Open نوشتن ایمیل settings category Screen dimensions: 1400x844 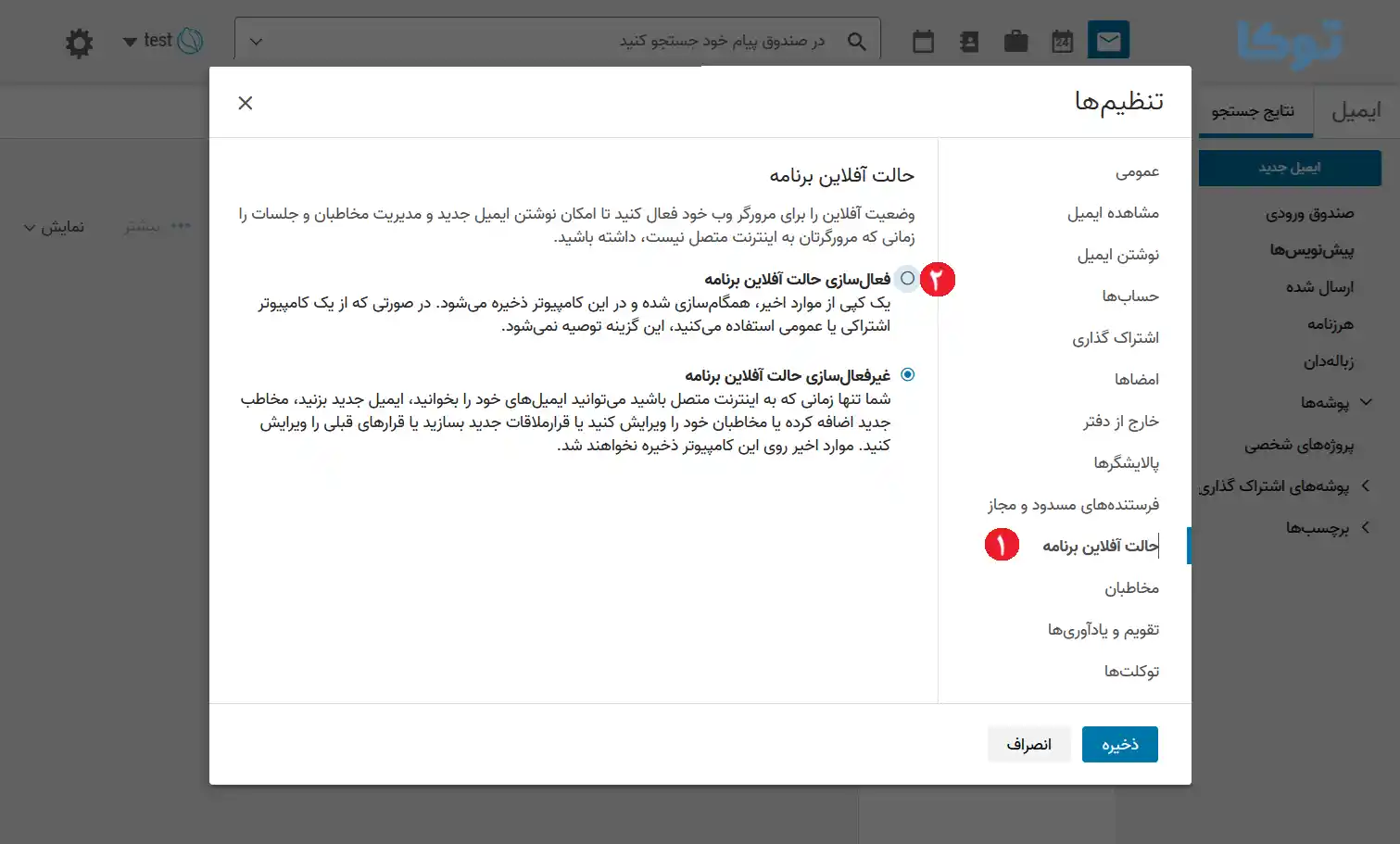1117,255
